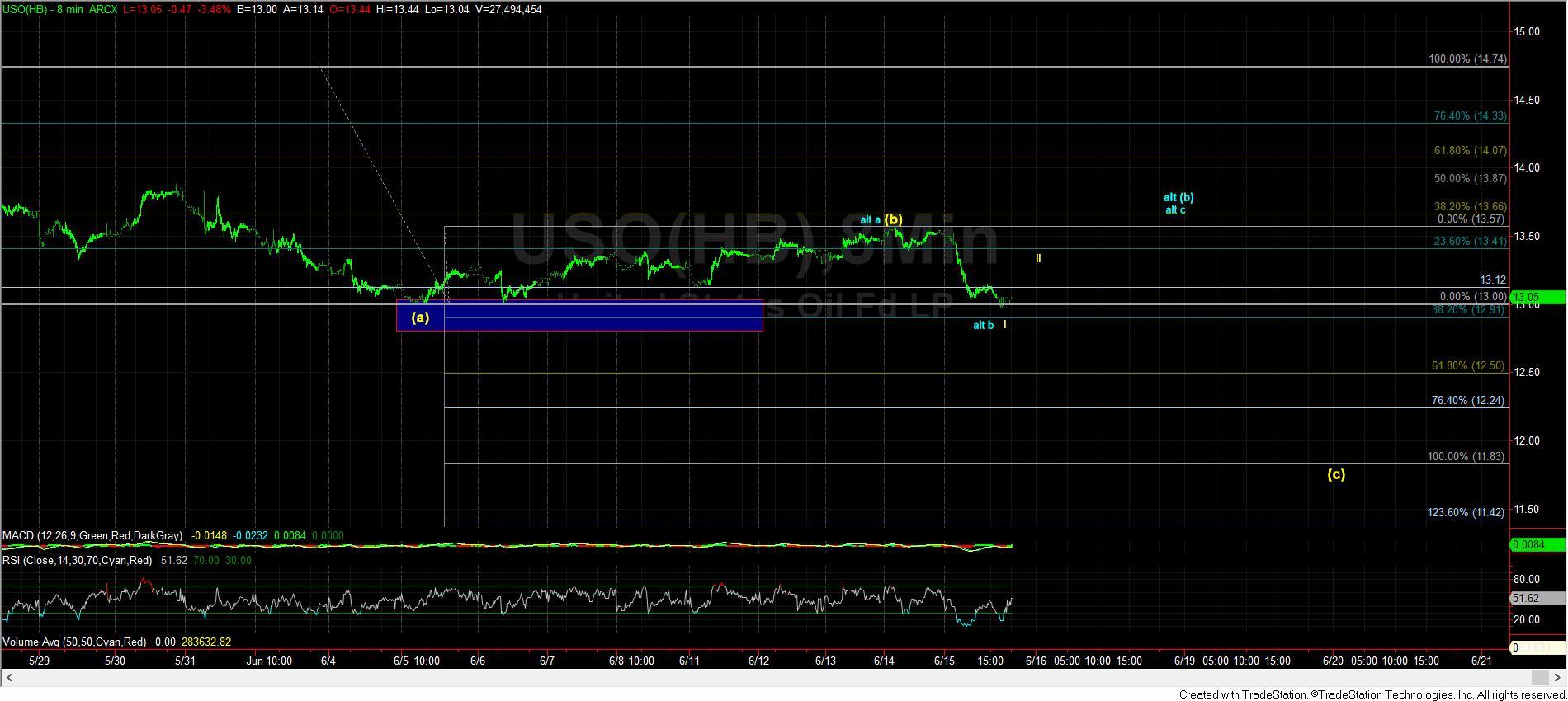Click the MACD (12,26,9) indicator title
This screenshot has height=701, width=1568.
[x=92, y=536]
